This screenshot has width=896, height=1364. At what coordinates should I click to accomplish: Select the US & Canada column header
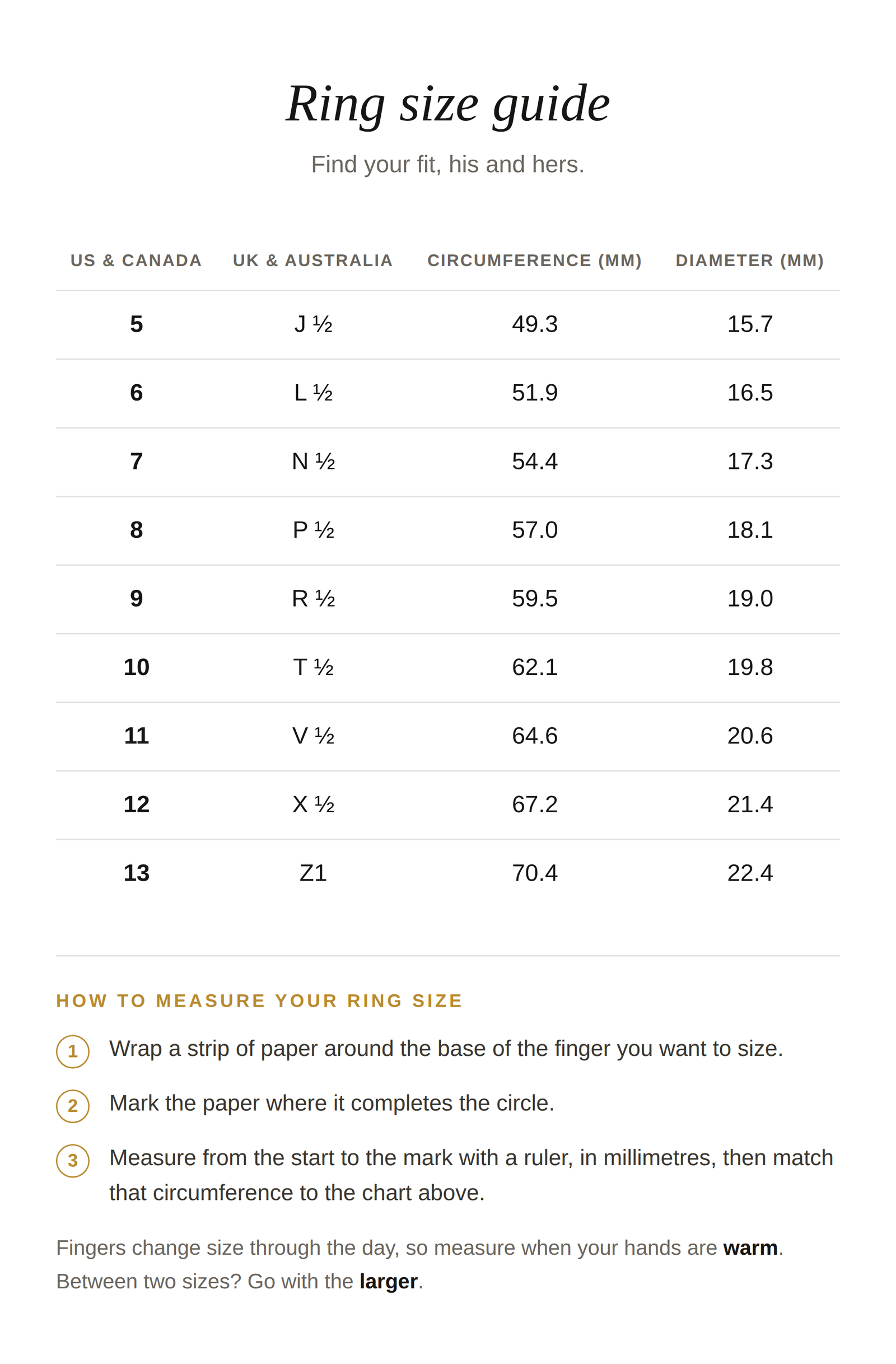pyautogui.click(x=136, y=260)
